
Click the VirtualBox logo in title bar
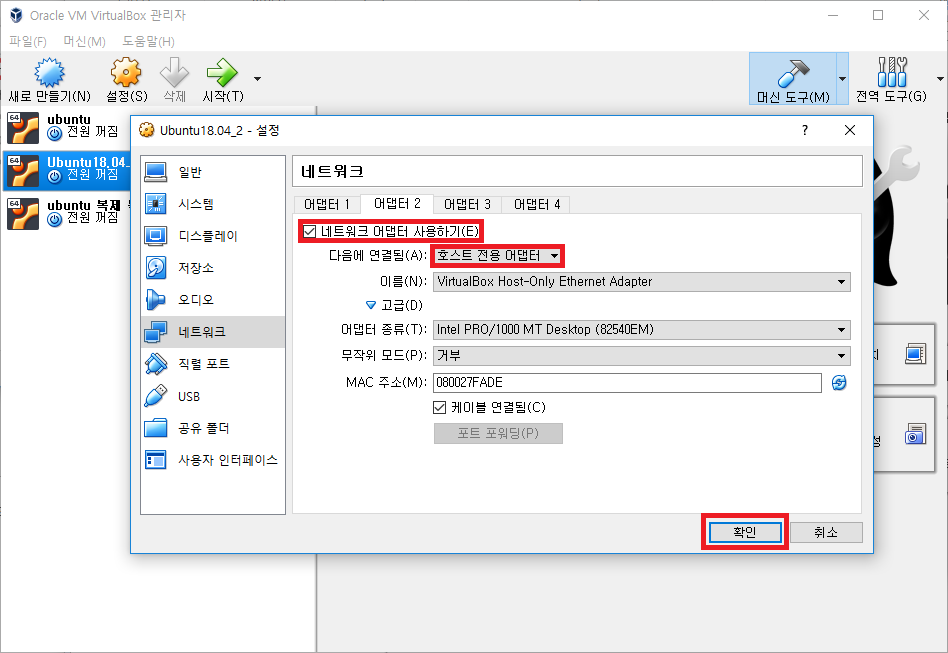[x=16, y=15]
